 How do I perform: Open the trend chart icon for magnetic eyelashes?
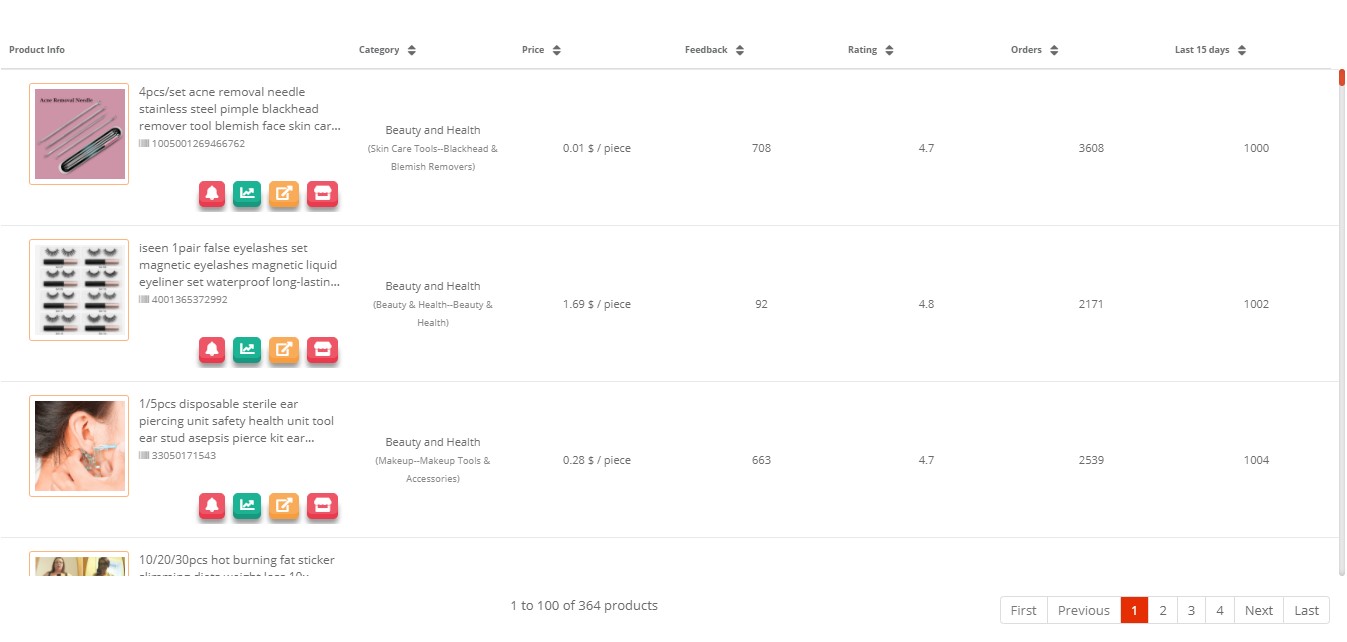pos(247,351)
